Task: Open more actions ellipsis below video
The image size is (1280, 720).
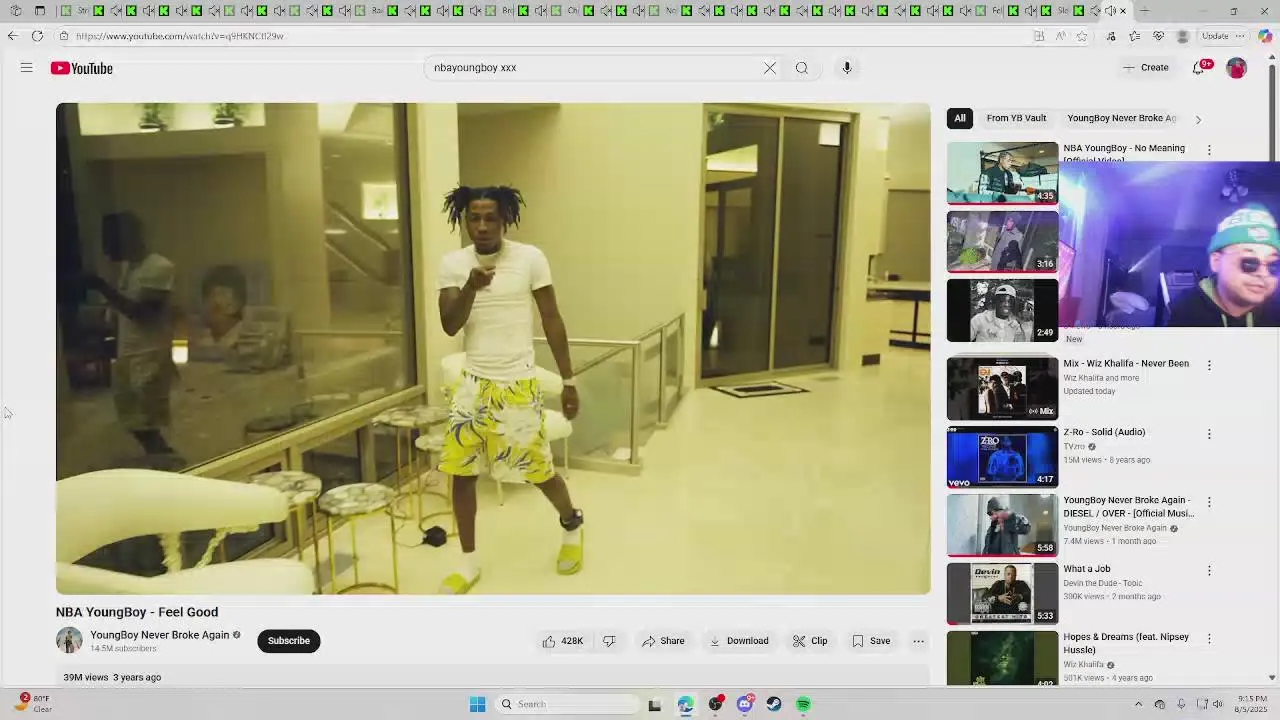Action: tap(918, 641)
